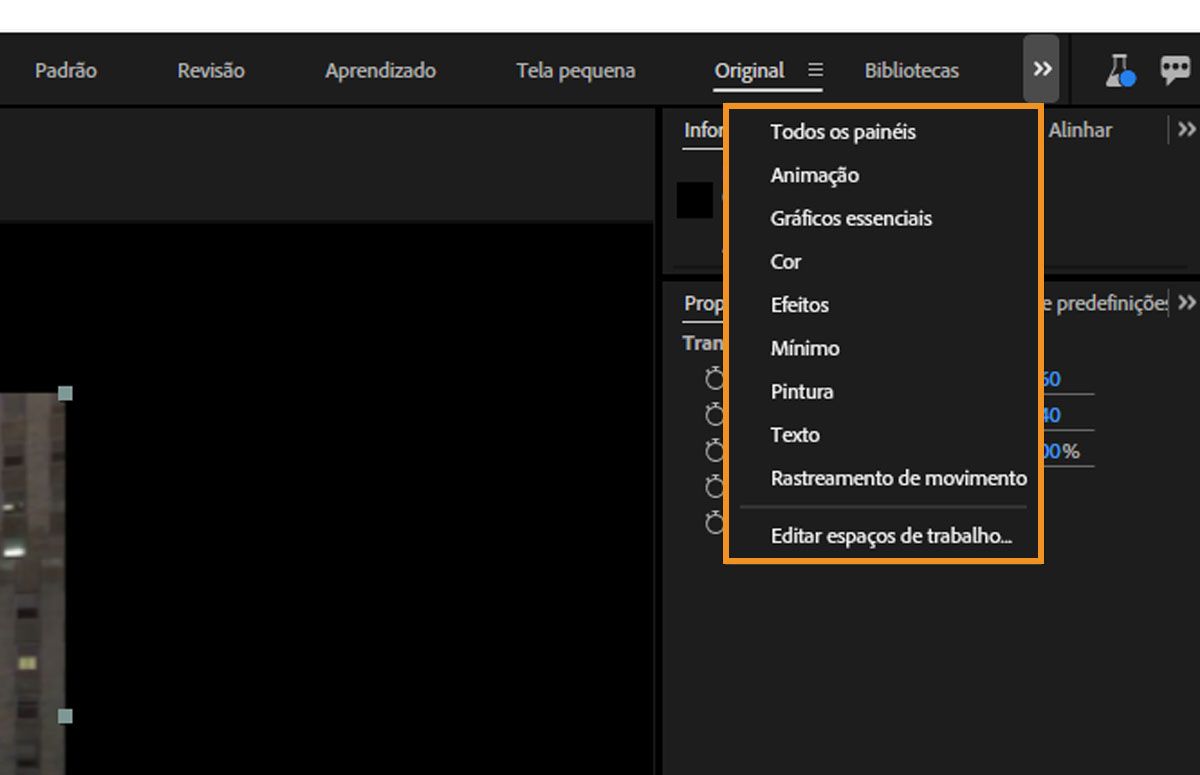Expand the Alinhar panel overflow chevron

click(x=1186, y=129)
